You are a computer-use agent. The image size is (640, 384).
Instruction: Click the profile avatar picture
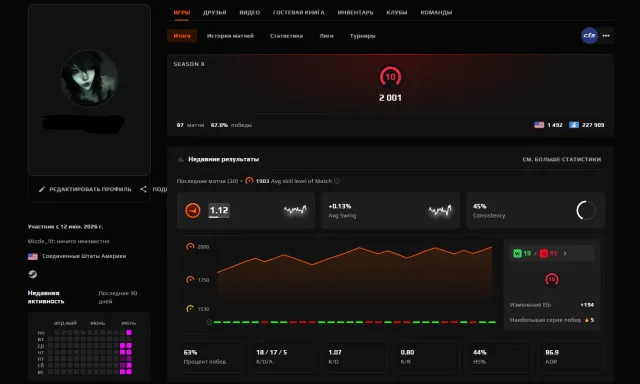pos(89,78)
